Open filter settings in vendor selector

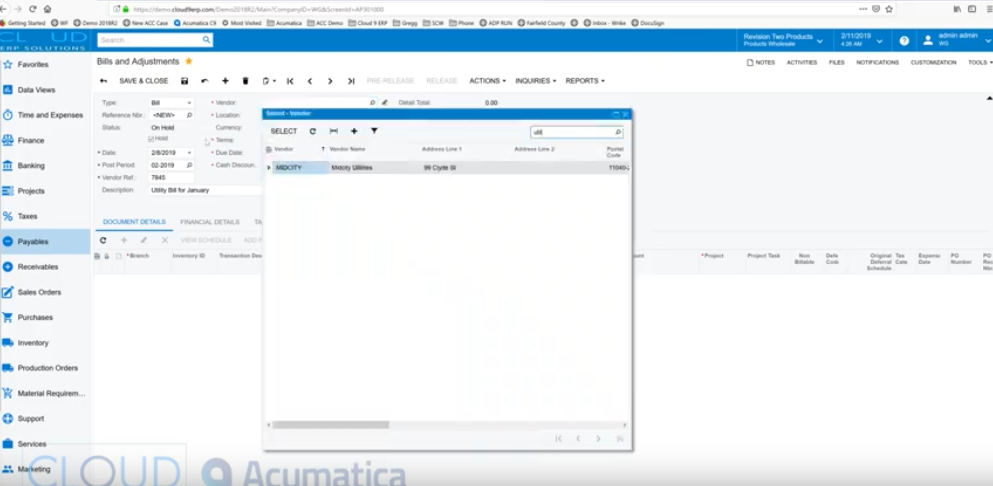pos(374,131)
